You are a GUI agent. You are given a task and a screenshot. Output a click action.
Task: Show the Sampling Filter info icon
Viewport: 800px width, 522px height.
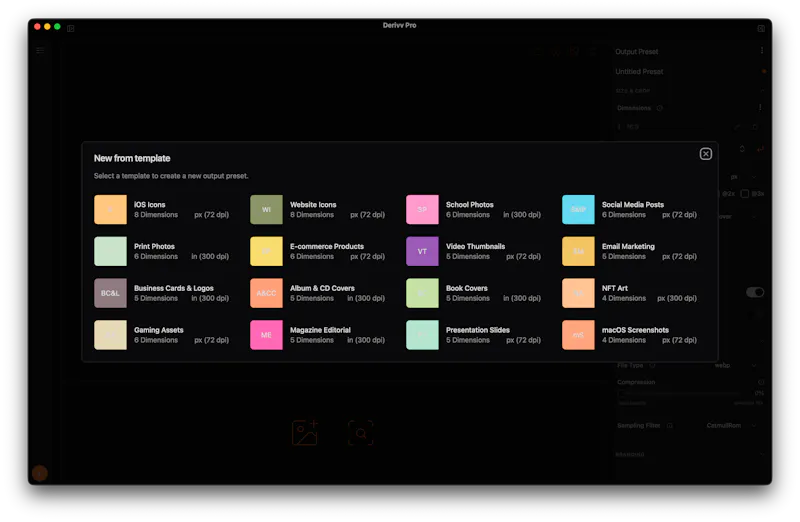(x=670, y=425)
